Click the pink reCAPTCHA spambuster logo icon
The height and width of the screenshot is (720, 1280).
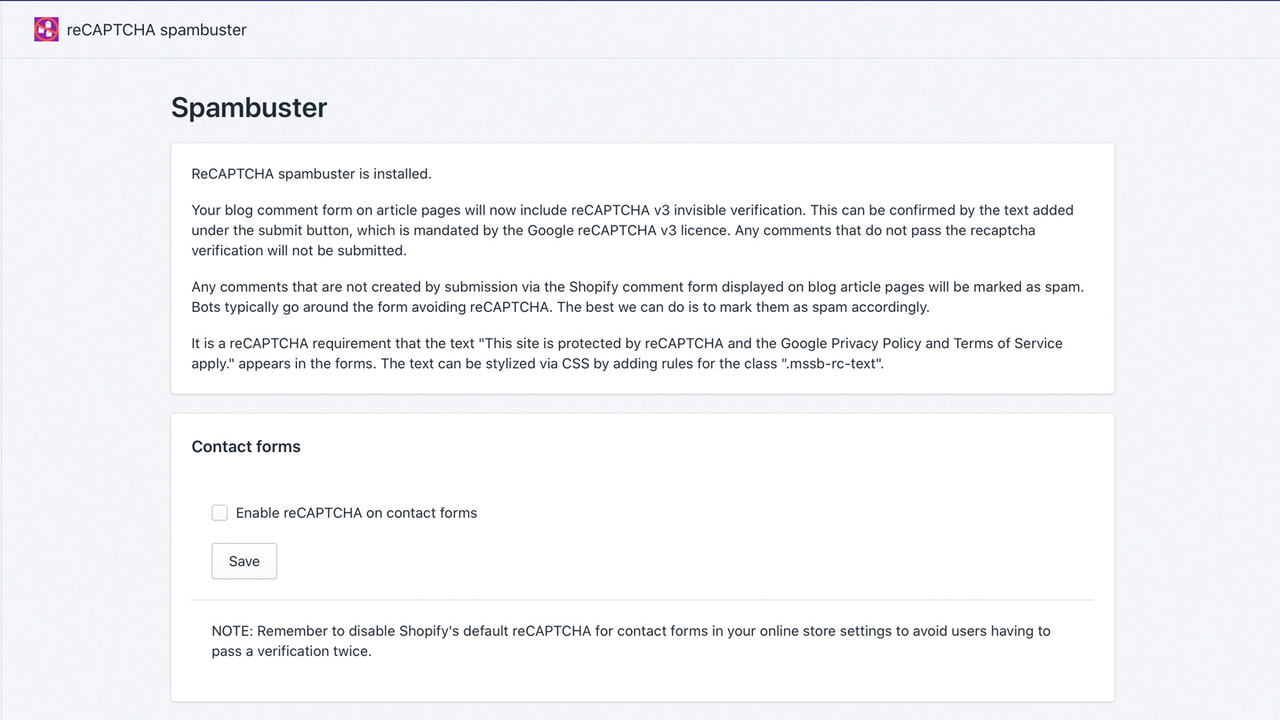tap(45, 29)
